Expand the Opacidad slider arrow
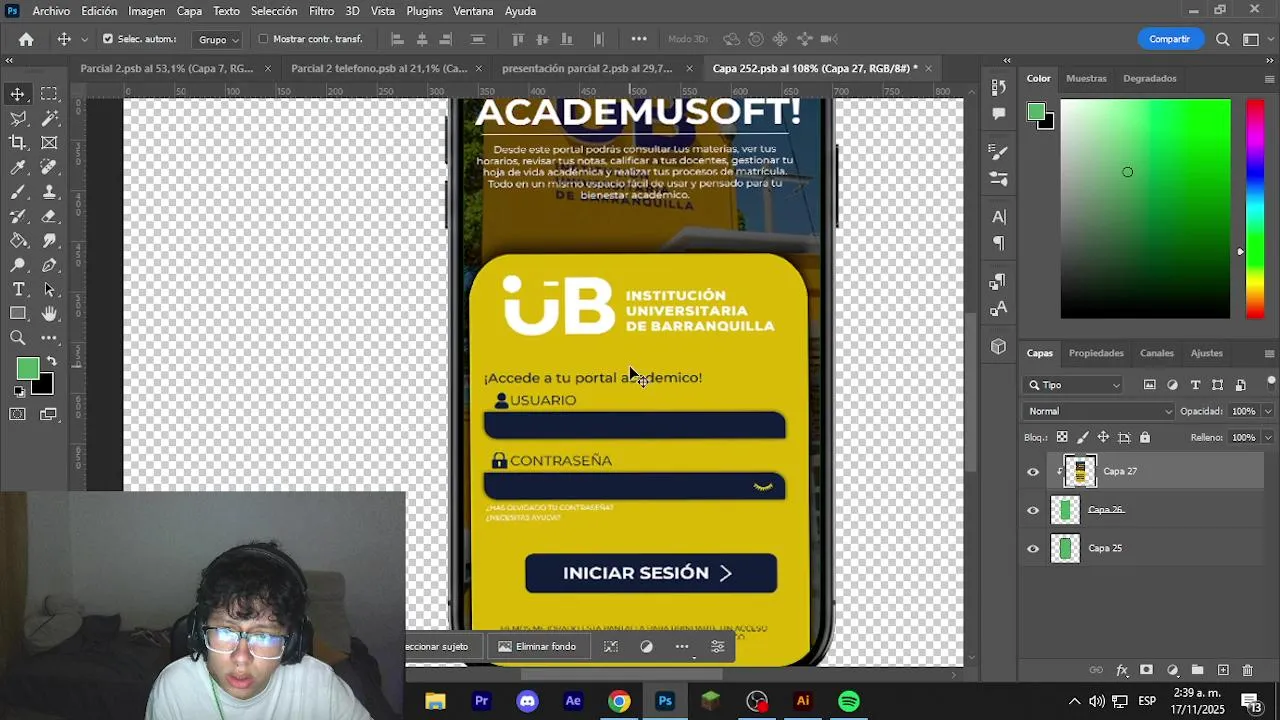This screenshot has width=1280, height=720. pyautogui.click(x=1269, y=411)
